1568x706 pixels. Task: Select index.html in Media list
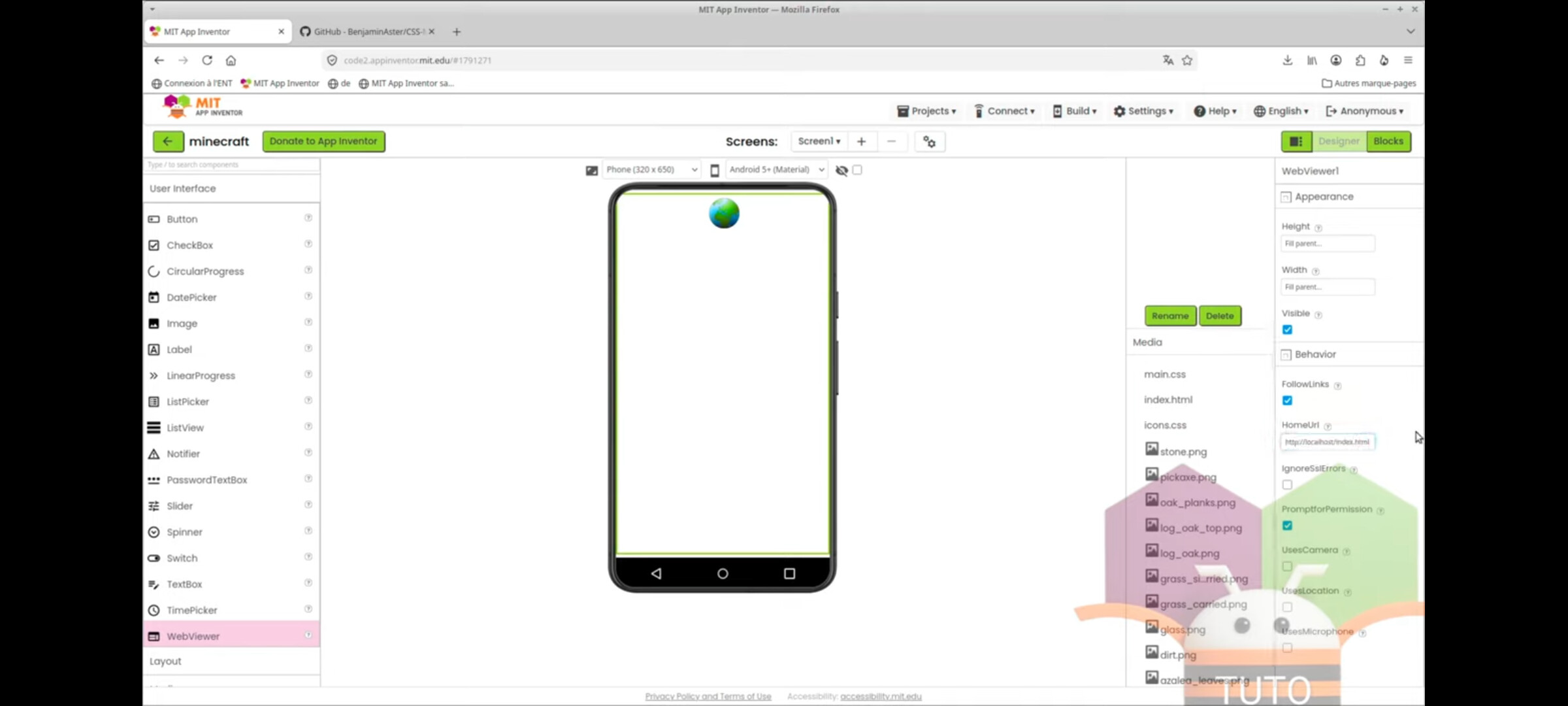[1168, 399]
